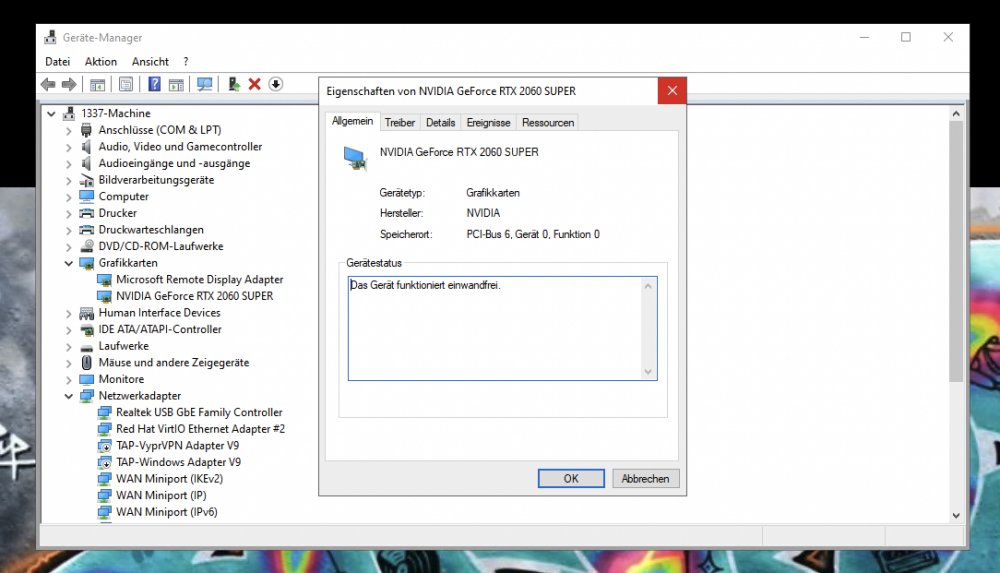
Task: Click the IDE ATA/ATAPI-Controller icon
Action: tap(86, 329)
